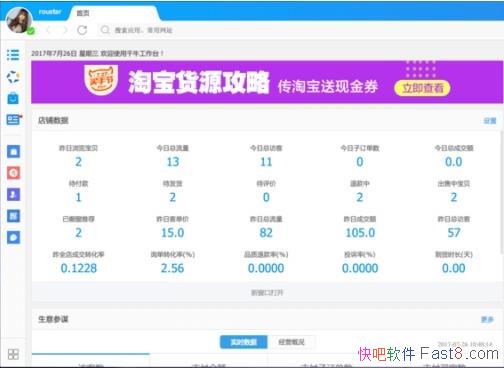Open the bulleted list menu icon in sidebar
The width and height of the screenshot is (504, 368).
click(13, 55)
